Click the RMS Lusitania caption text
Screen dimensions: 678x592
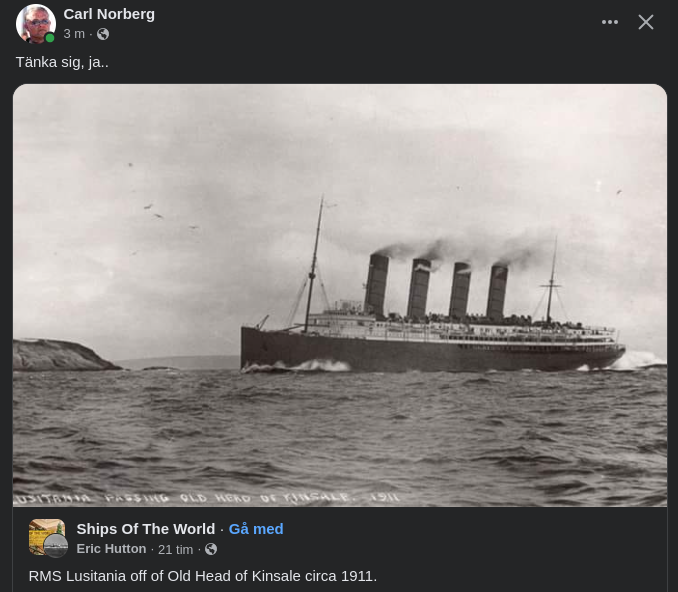click(x=203, y=576)
